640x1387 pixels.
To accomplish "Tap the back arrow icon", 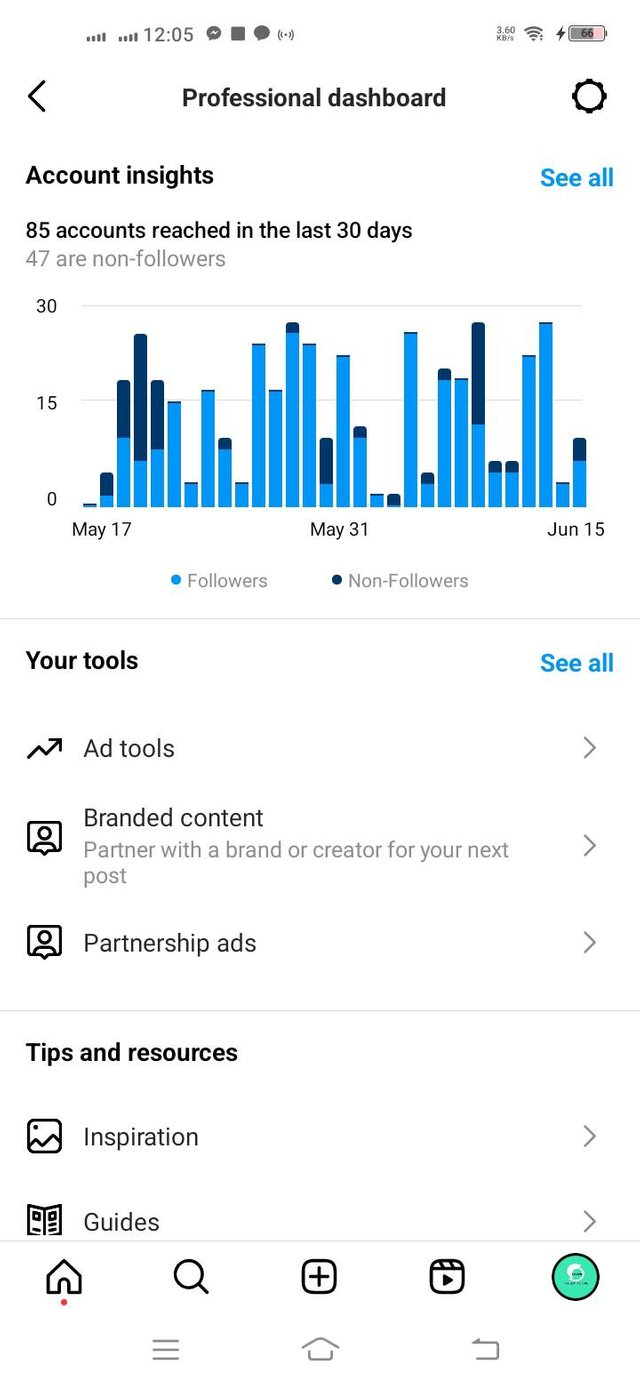I will click(x=37, y=97).
